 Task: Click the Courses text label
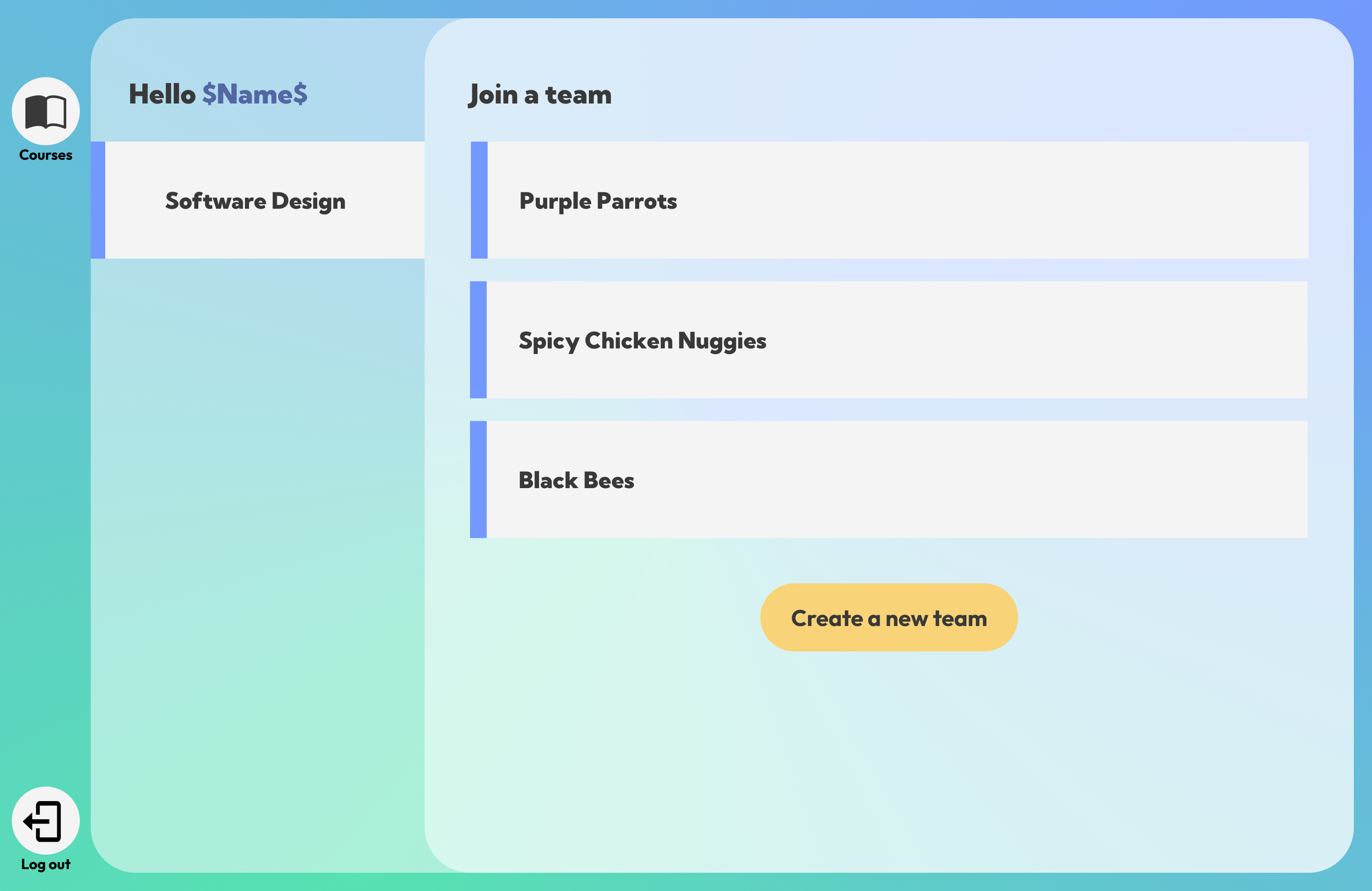[46, 155]
